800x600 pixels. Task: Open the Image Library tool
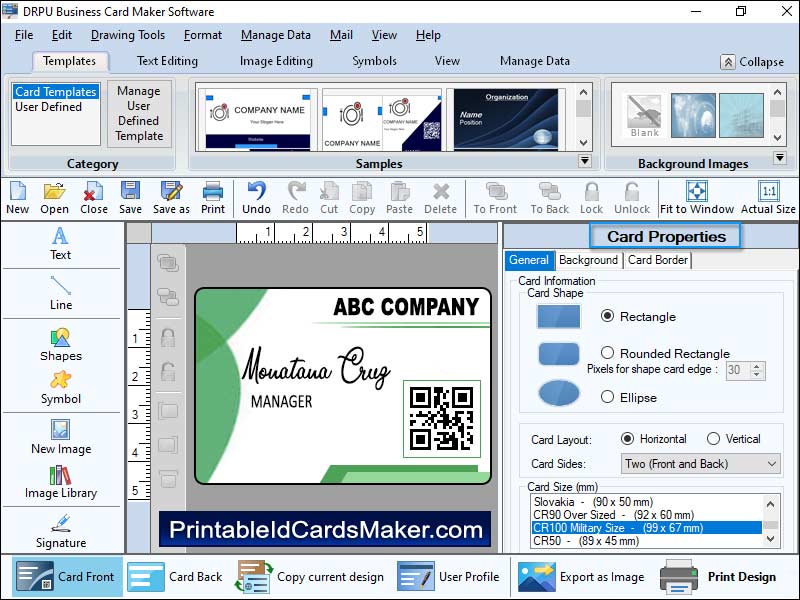click(60, 481)
